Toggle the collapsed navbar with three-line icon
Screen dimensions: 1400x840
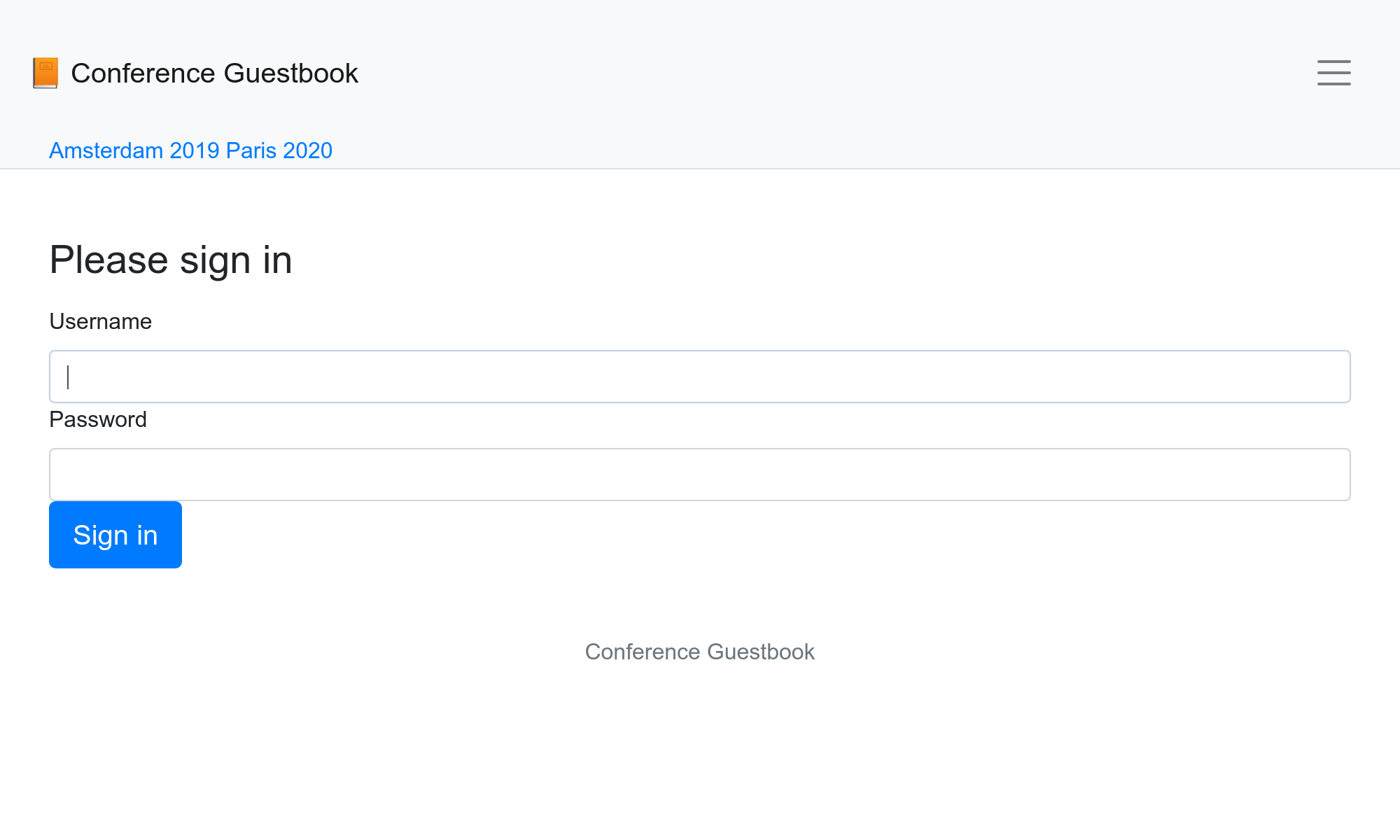1333,73
